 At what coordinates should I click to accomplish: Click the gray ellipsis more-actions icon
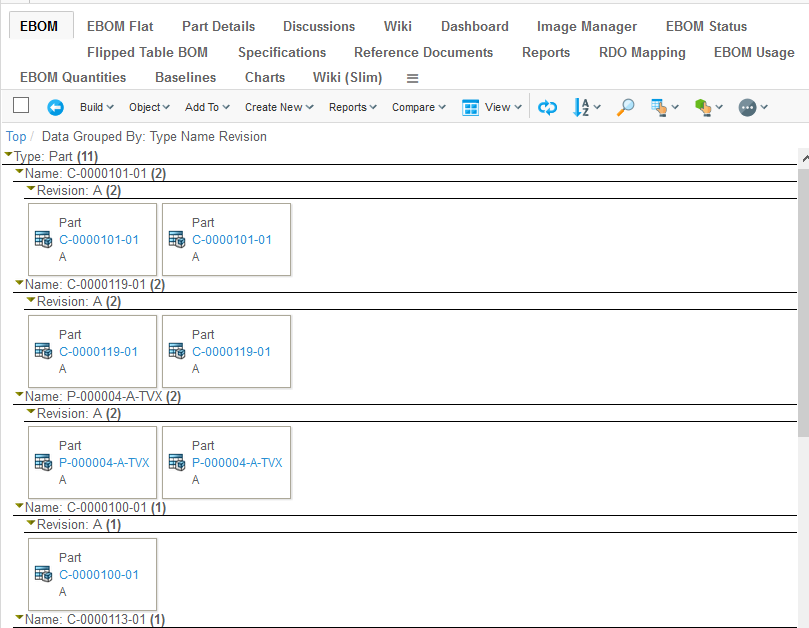tap(747, 107)
